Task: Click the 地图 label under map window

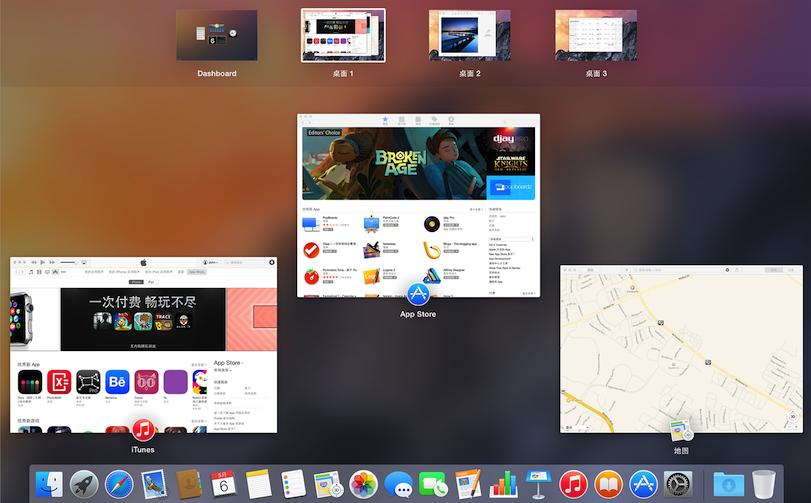Action: click(x=681, y=451)
